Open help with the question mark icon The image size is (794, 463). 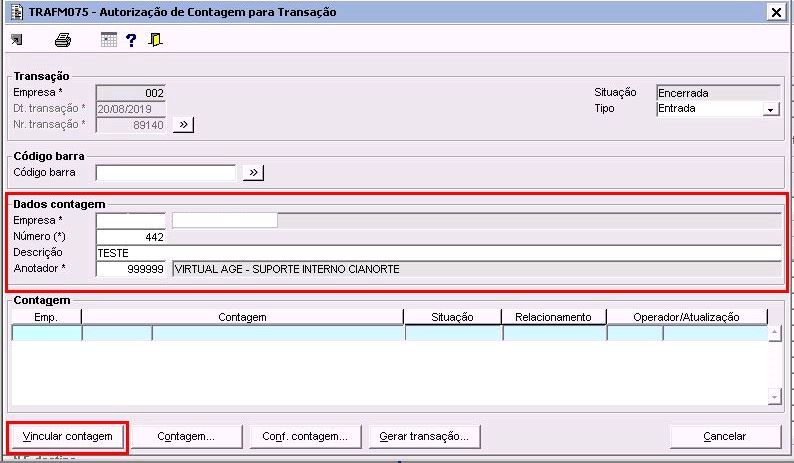click(x=131, y=41)
